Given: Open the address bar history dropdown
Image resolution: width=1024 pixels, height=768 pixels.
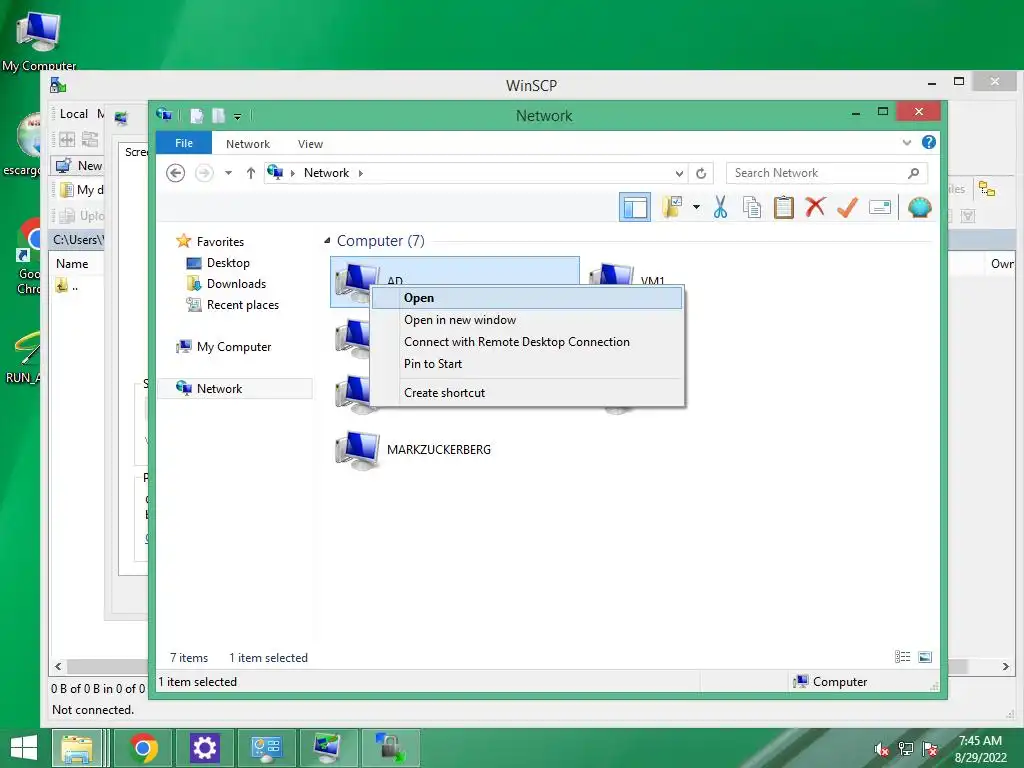Looking at the screenshot, I should pyautogui.click(x=679, y=173).
